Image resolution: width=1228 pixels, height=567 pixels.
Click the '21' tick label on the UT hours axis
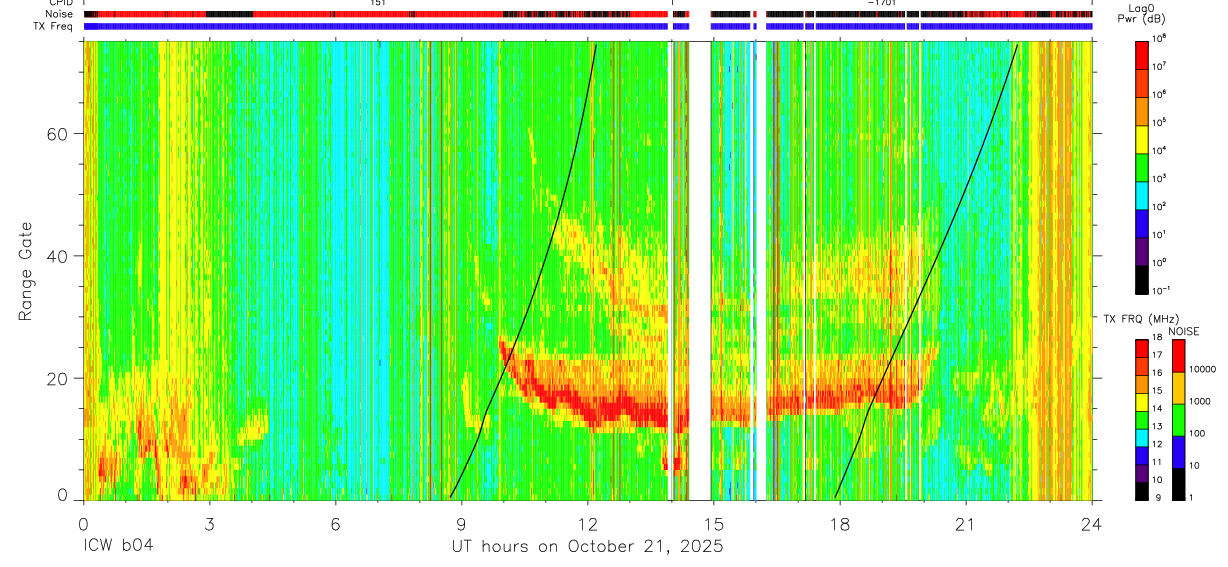[965, 522]
